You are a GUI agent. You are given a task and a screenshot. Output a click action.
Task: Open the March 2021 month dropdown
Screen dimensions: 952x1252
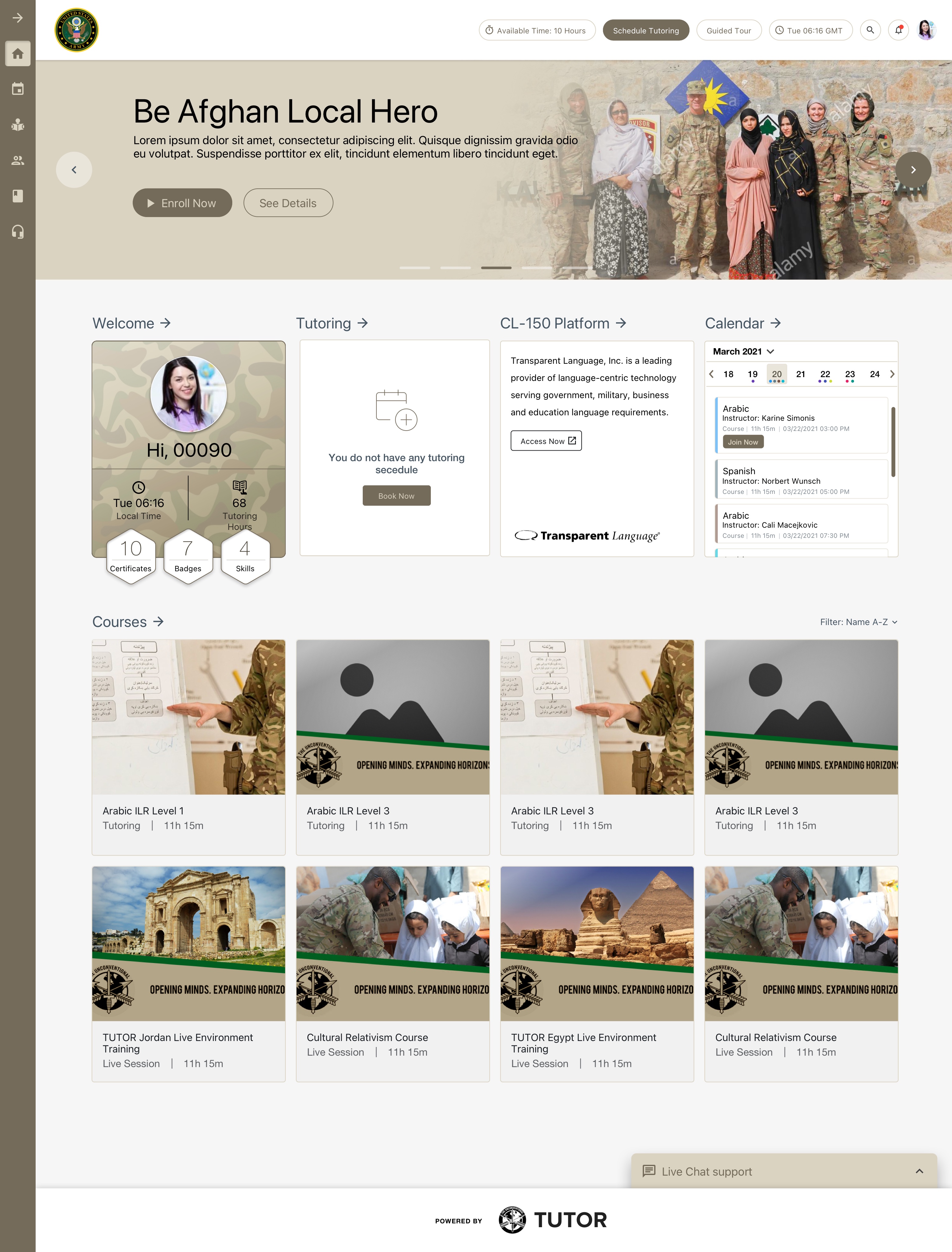(744, 351)
